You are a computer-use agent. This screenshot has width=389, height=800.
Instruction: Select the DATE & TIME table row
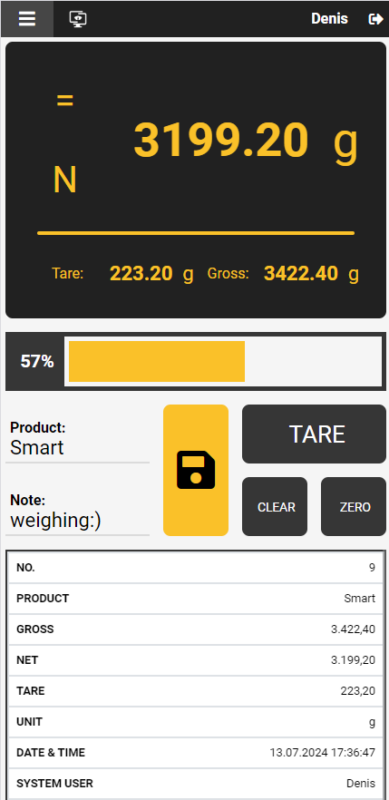tap(196, 753)
